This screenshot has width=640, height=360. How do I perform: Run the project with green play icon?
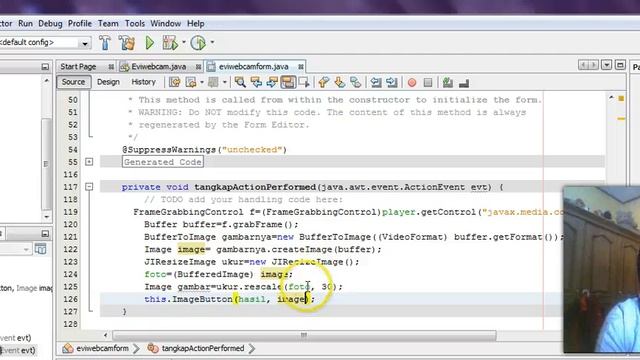(x=149, y=42)
